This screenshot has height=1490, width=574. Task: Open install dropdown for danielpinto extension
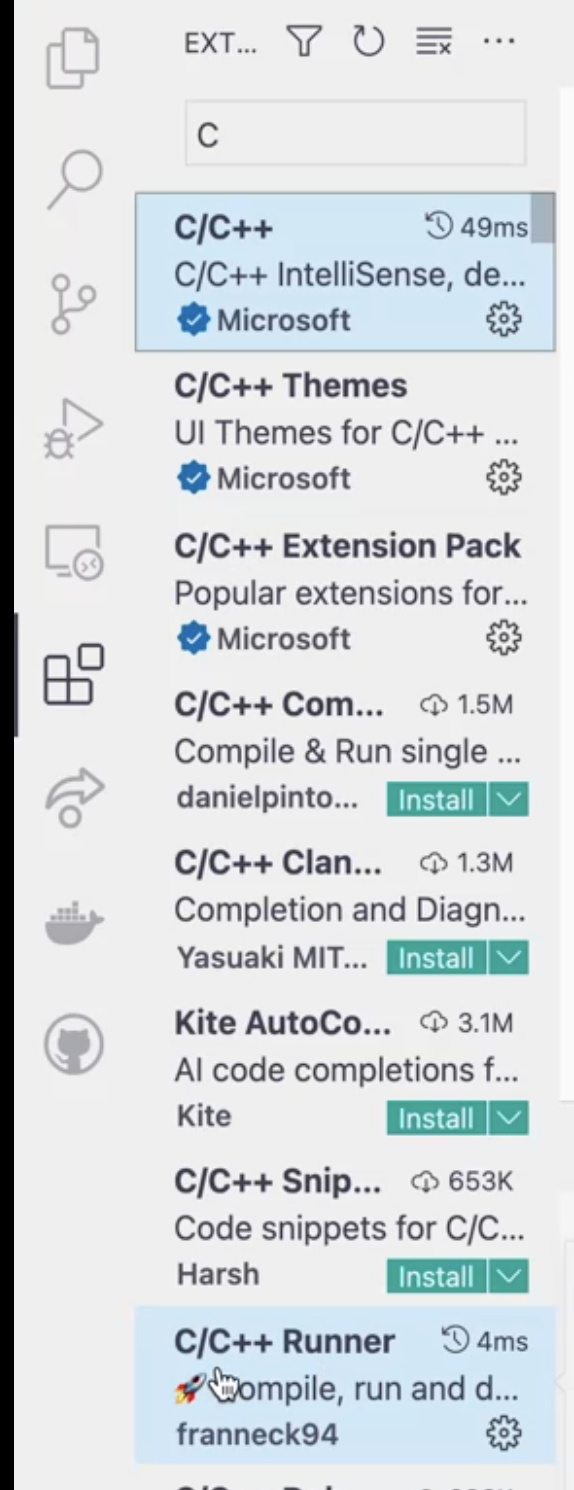tap(508, 800)
